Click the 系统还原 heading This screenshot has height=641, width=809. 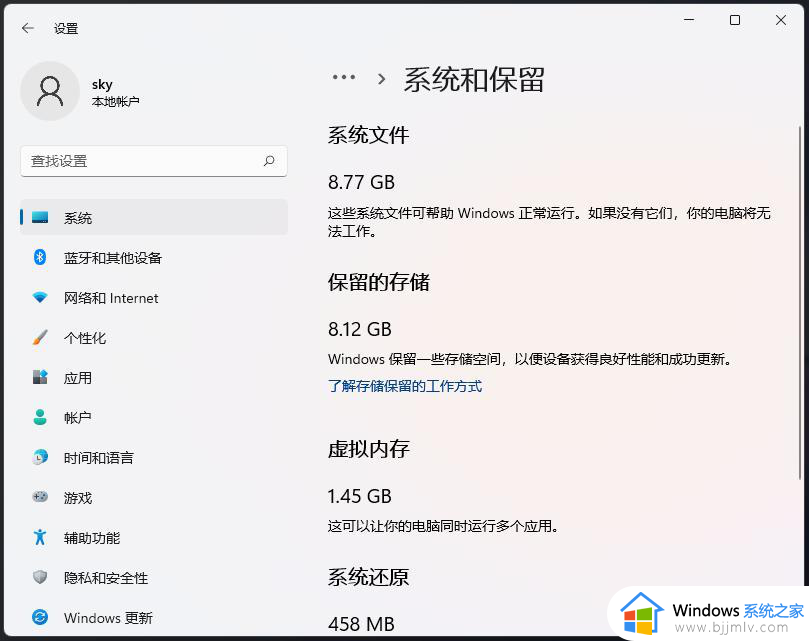click(368, 576)
